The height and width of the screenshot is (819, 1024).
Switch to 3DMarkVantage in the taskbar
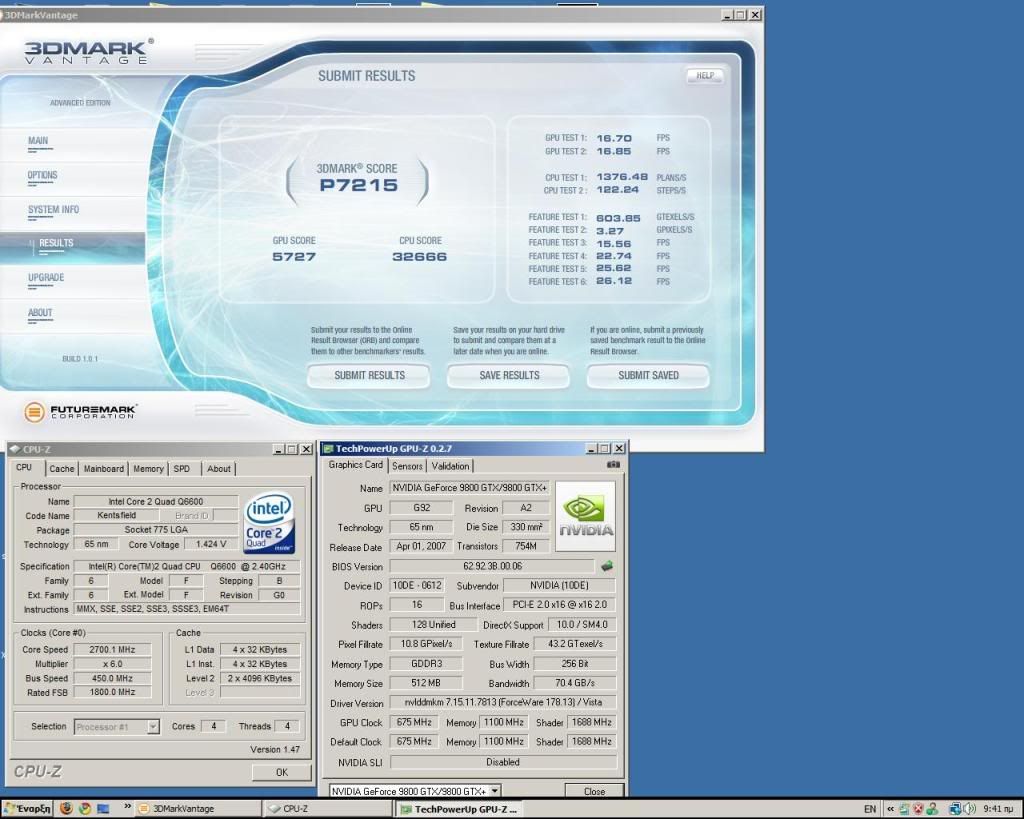coord(199,809)
